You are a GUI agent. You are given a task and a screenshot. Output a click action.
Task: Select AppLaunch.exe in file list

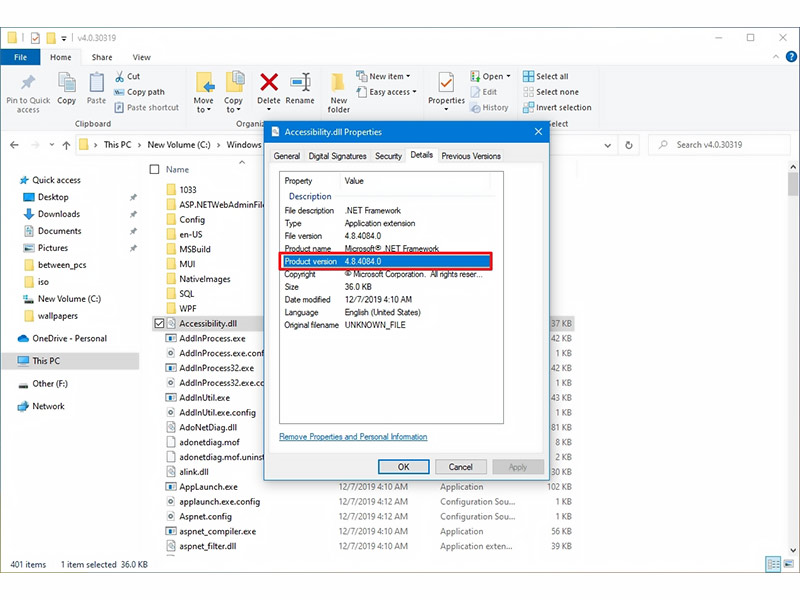click(x=208, y=487)
